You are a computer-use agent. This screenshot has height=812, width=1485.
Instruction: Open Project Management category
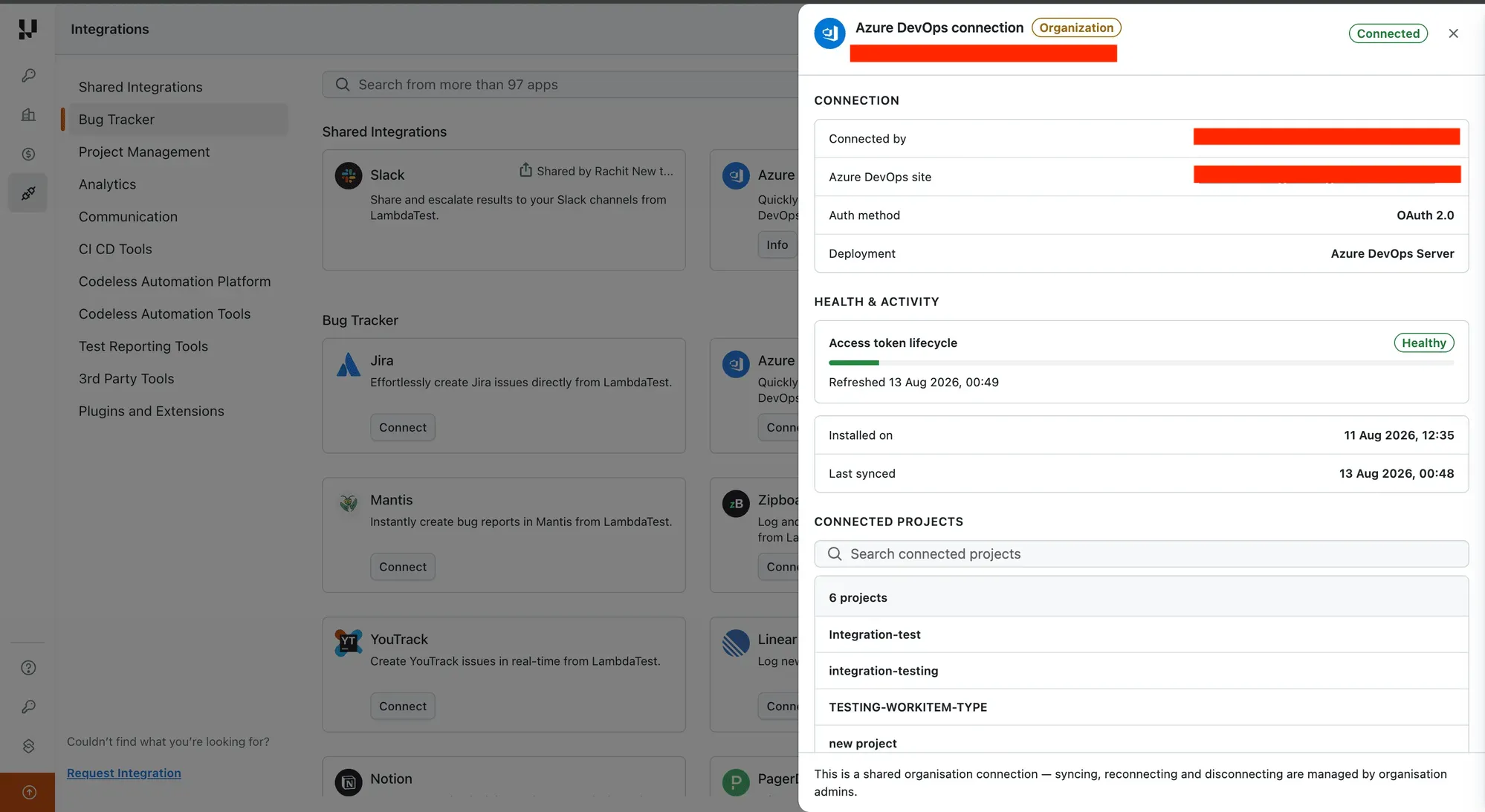tap(144, 152)
